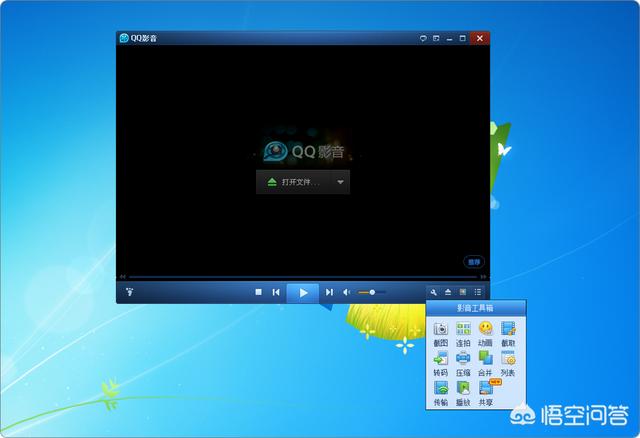The width and height of the screenshot is (640, 438).
Task: Click the large Play button
Action: [x=303, y=293]
